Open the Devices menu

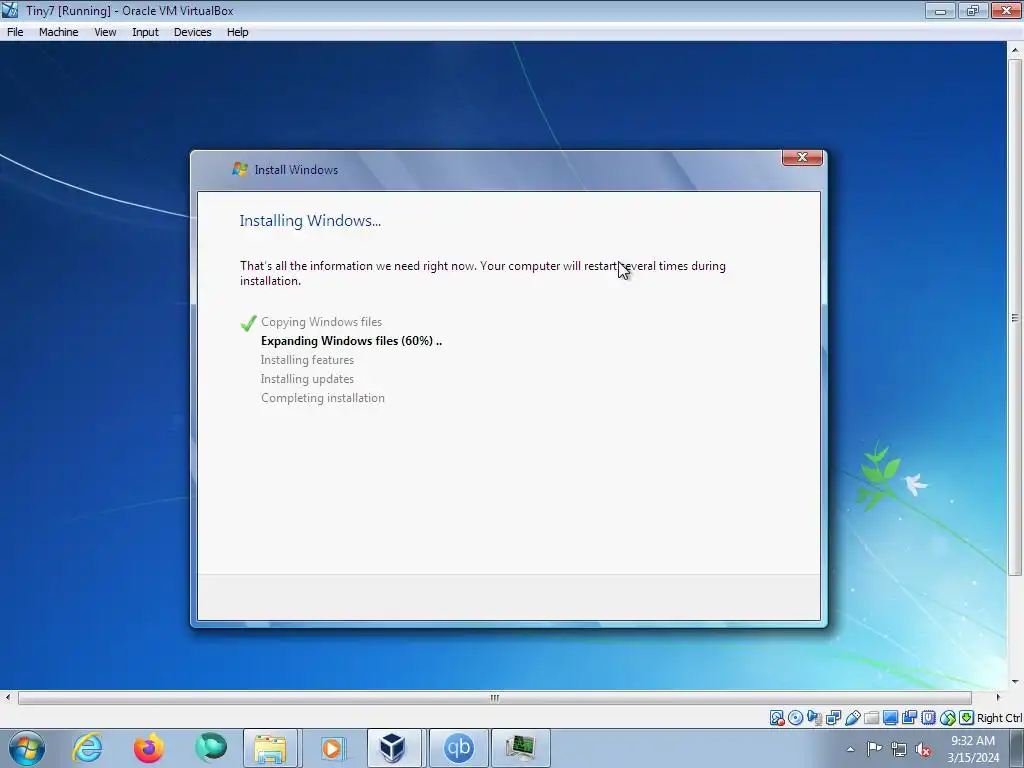(x=192, y=32)
